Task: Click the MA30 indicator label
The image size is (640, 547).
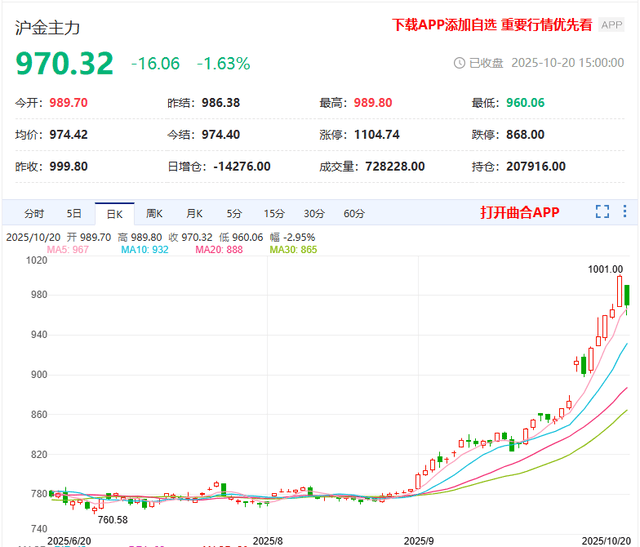Action: 293,249
